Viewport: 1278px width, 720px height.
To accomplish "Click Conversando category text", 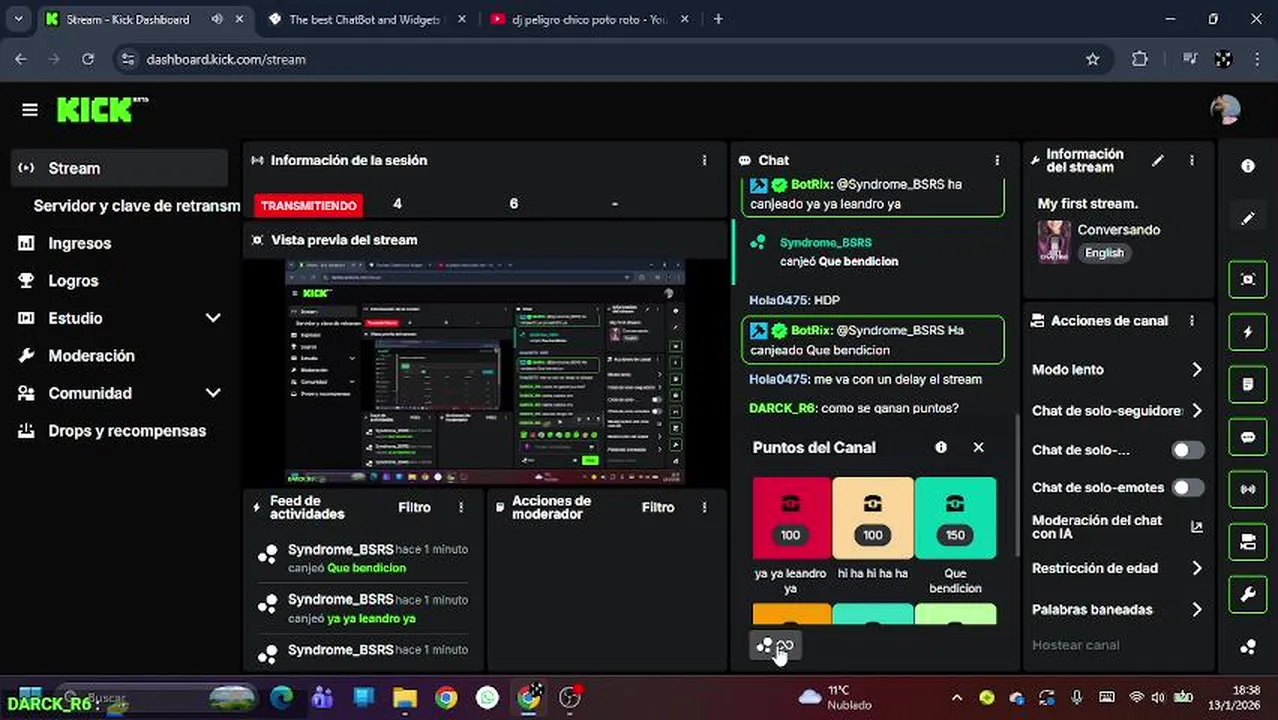I will point(1118,230).
